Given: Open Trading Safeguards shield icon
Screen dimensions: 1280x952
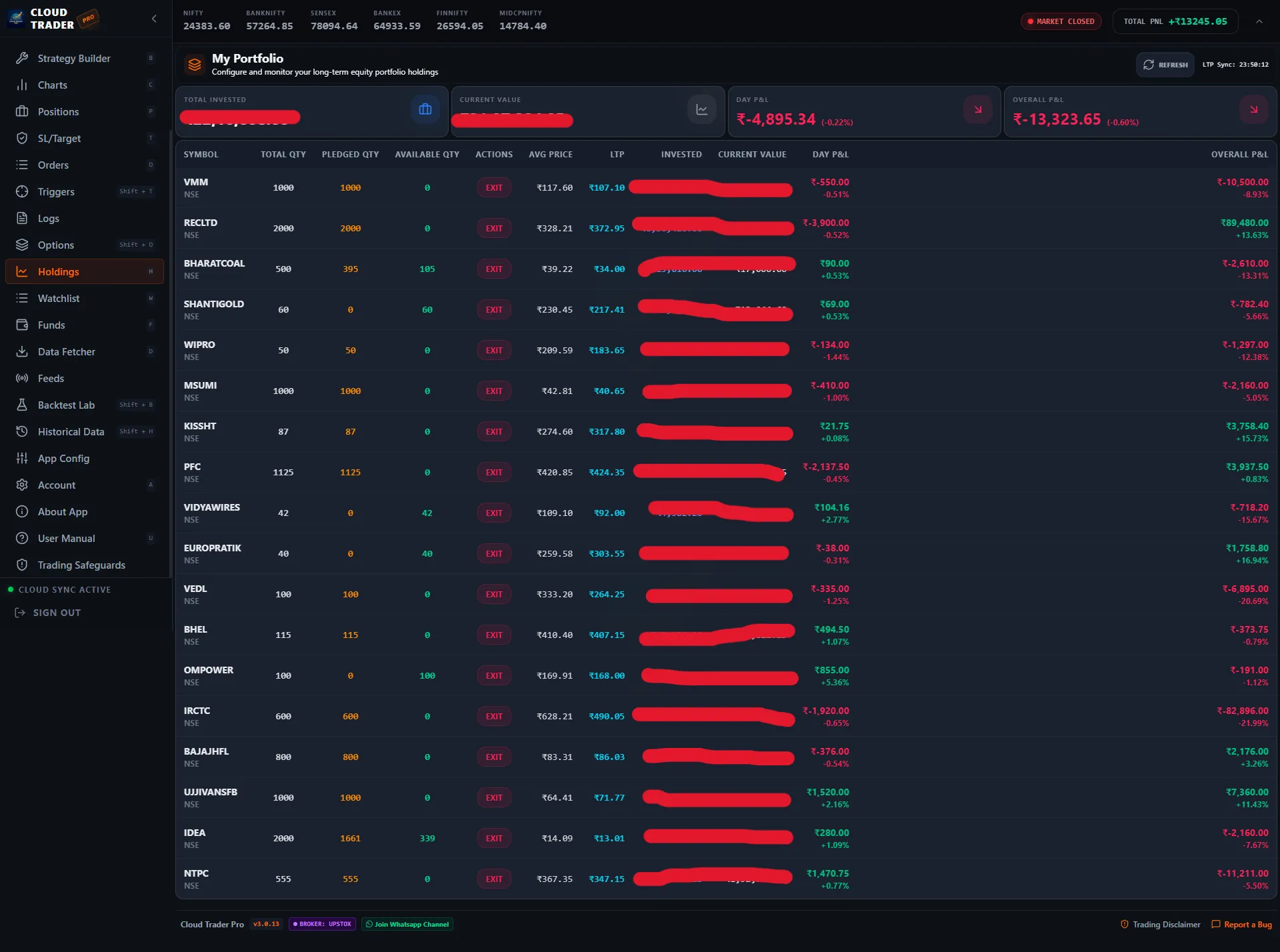Looking at the screenshot, I should coord(22,565).
